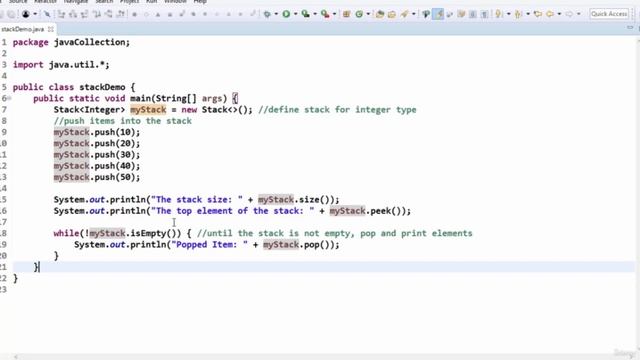The height and width of the screenshot is (360, 640).
Task: Expand the External Tools dropdown arrow
Action: (335, 14)
